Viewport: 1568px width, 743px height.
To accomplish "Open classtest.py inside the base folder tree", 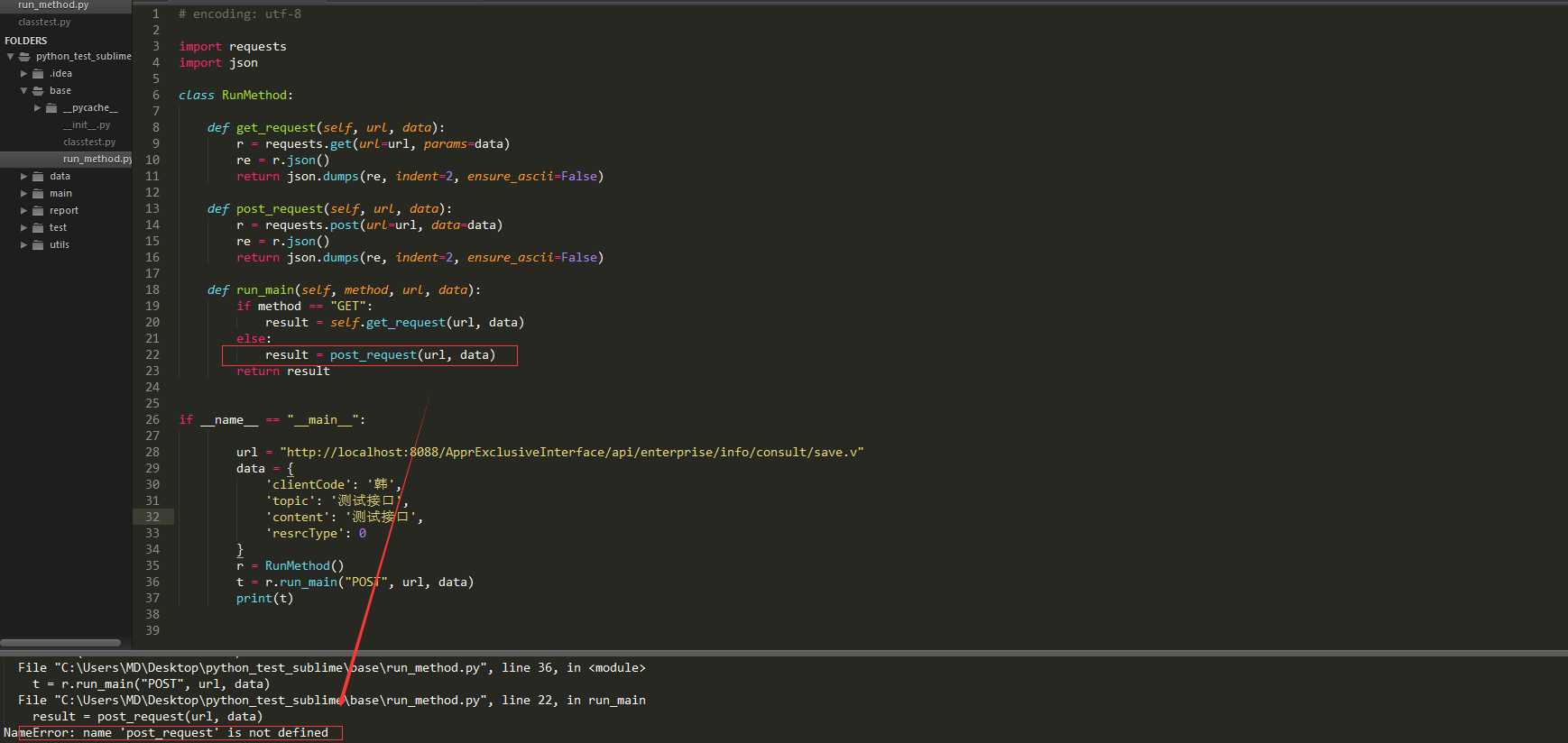I will pyautogui.click(x=89, y=142).
